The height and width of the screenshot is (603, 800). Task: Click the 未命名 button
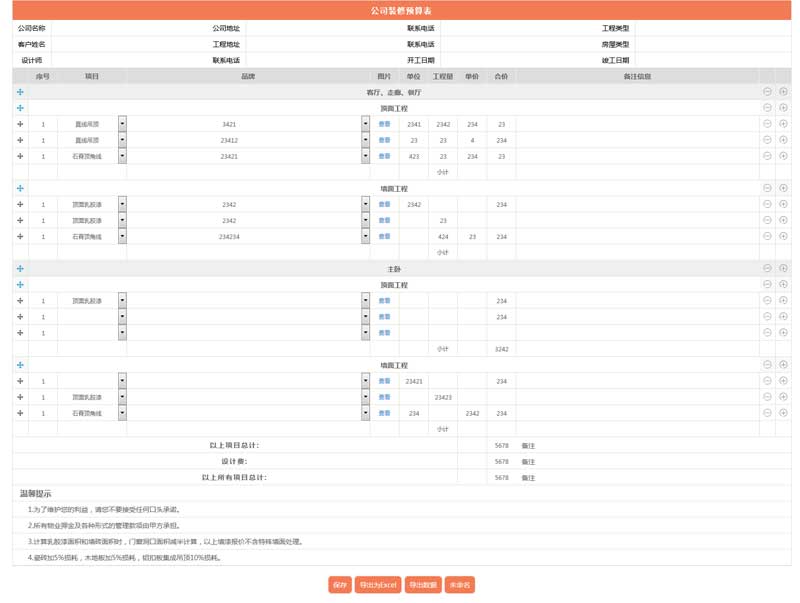(x=459, y=585)
